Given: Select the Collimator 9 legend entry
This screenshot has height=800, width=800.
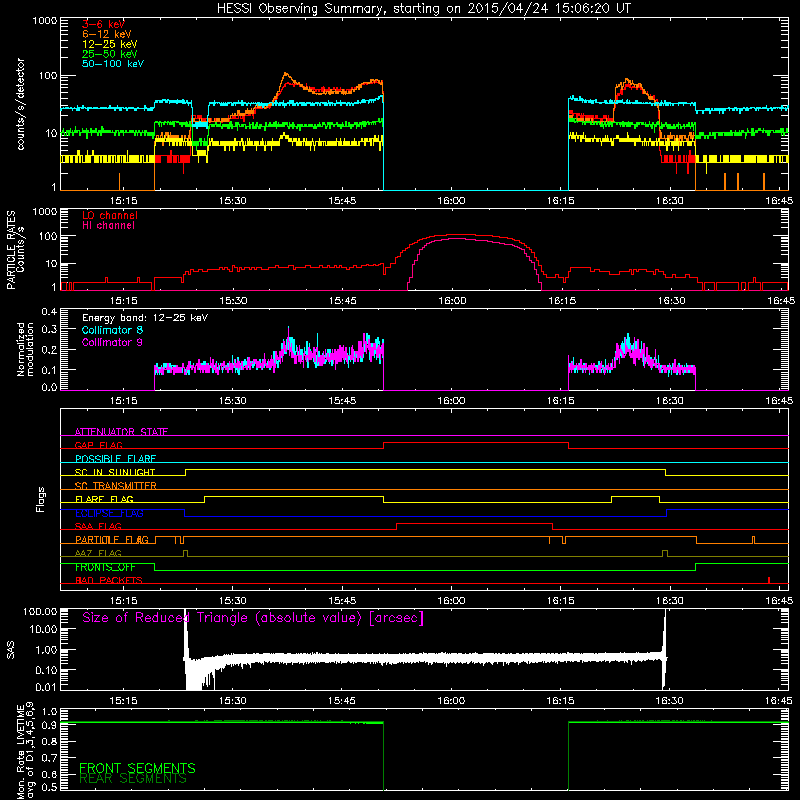Looking at the screenshot, I should (x=112, y=342).
